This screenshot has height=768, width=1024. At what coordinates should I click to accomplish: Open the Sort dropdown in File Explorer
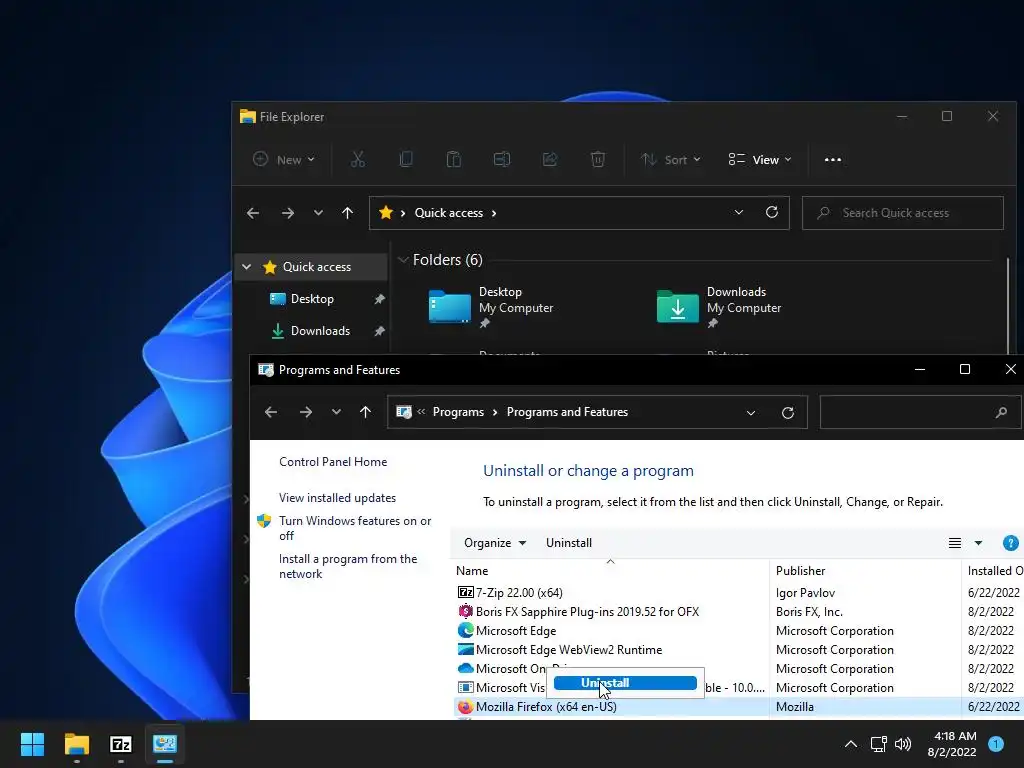670,159
